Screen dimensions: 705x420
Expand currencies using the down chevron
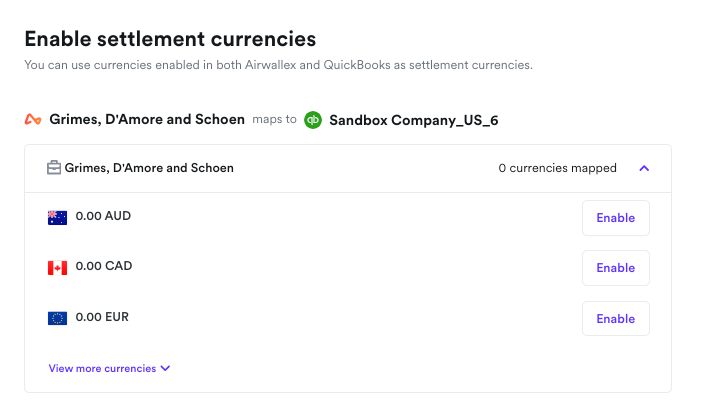tap(166, 368)
